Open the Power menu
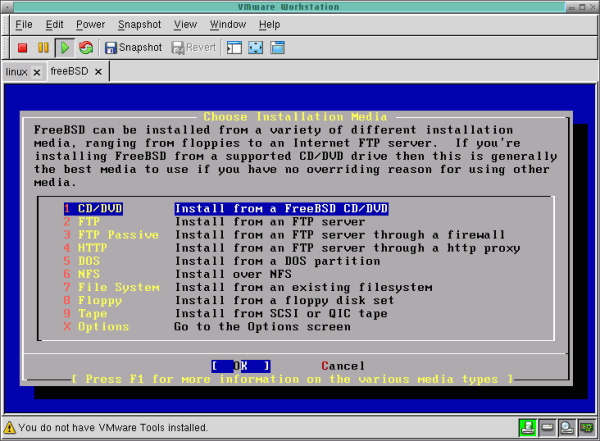Viewport: 600px width, 441px height. tap(90, 24)
